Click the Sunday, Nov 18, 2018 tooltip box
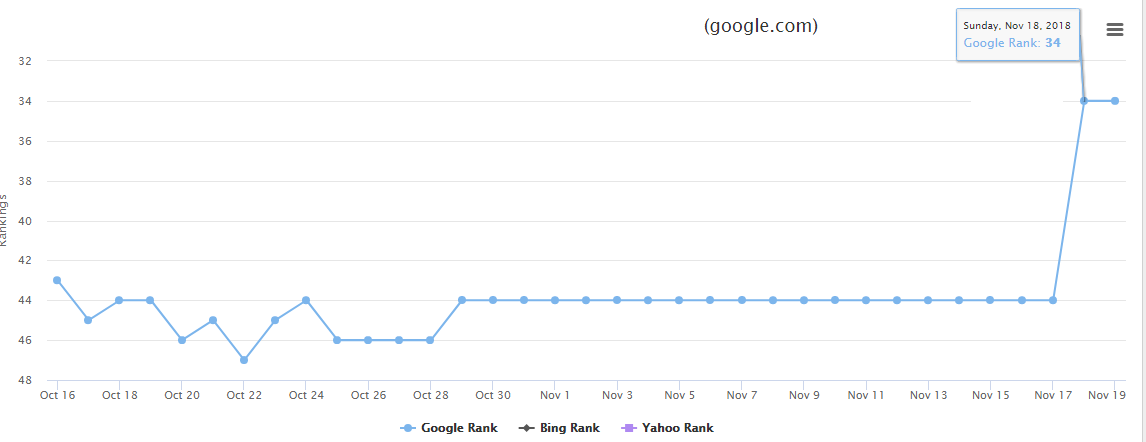This screenshot has height=442, width=1146. [x=1018, y=35]
